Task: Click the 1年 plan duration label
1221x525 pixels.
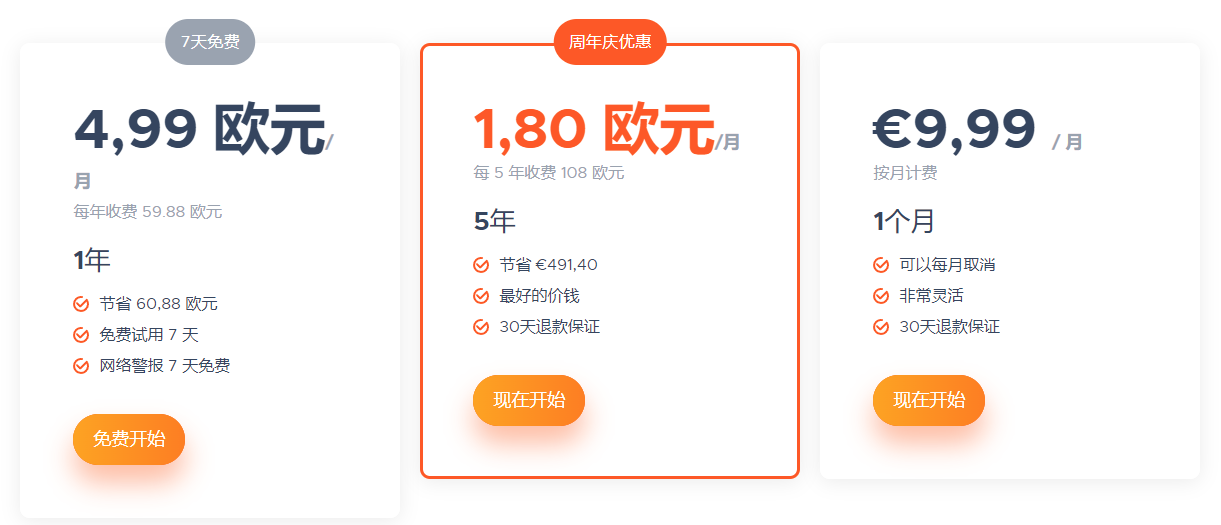Action: [92, 260]
